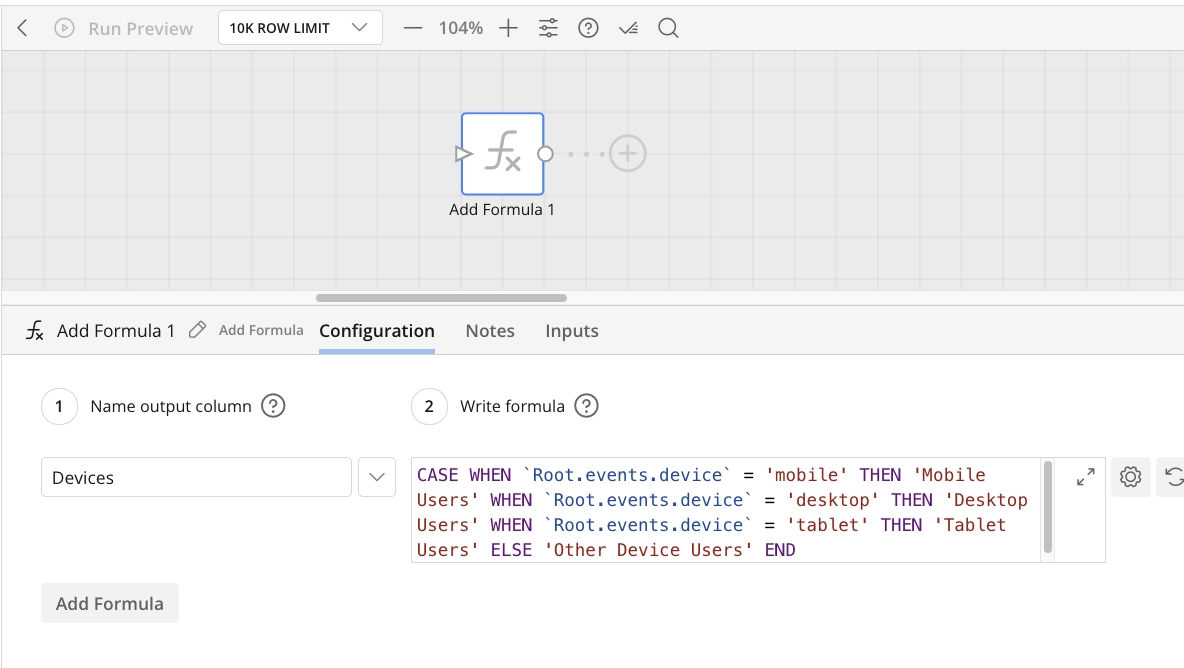Open help for Name output column
1184x668 pixels.
(273, 406)
